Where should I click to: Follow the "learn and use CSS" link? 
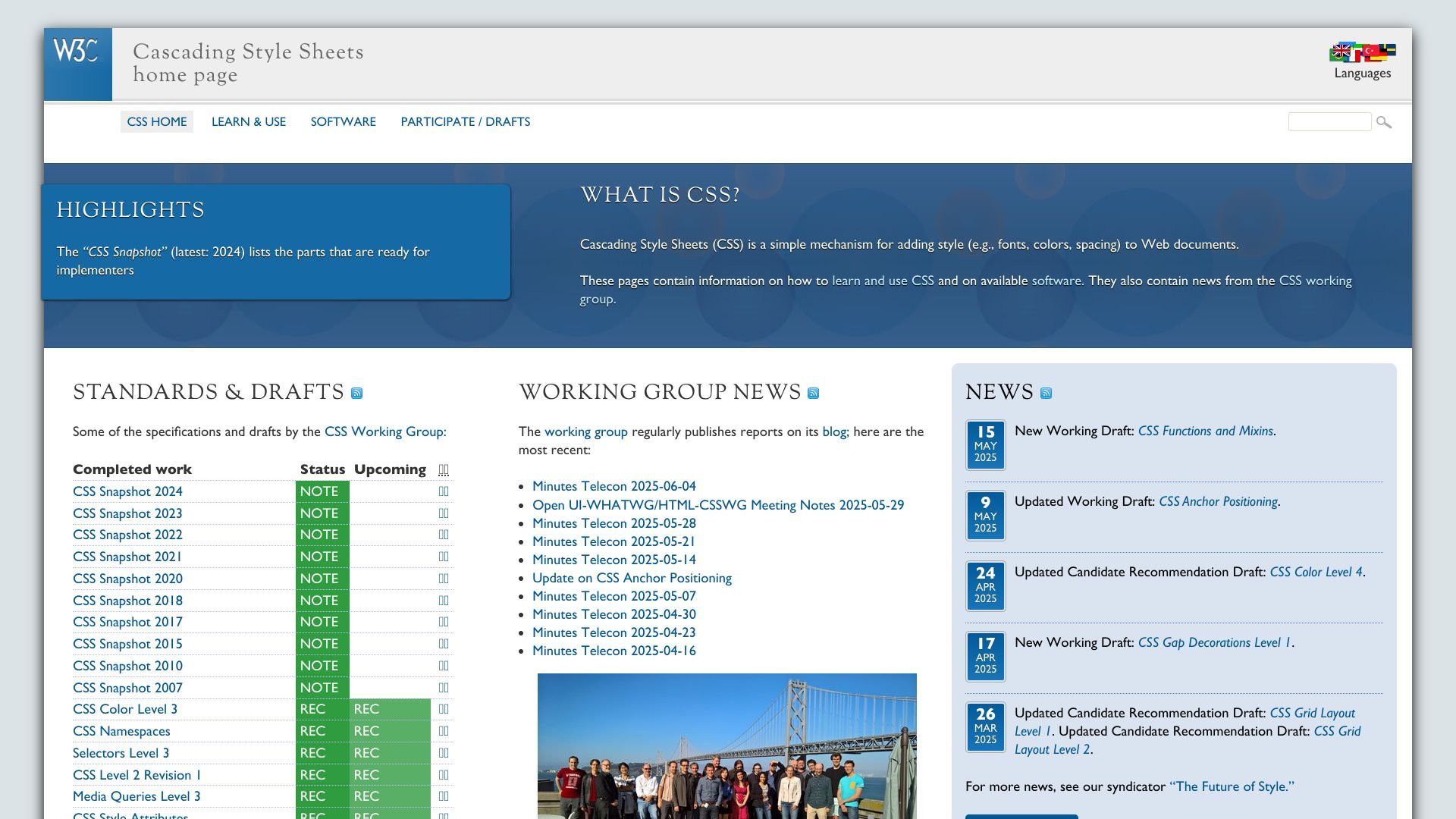(883, 281)
